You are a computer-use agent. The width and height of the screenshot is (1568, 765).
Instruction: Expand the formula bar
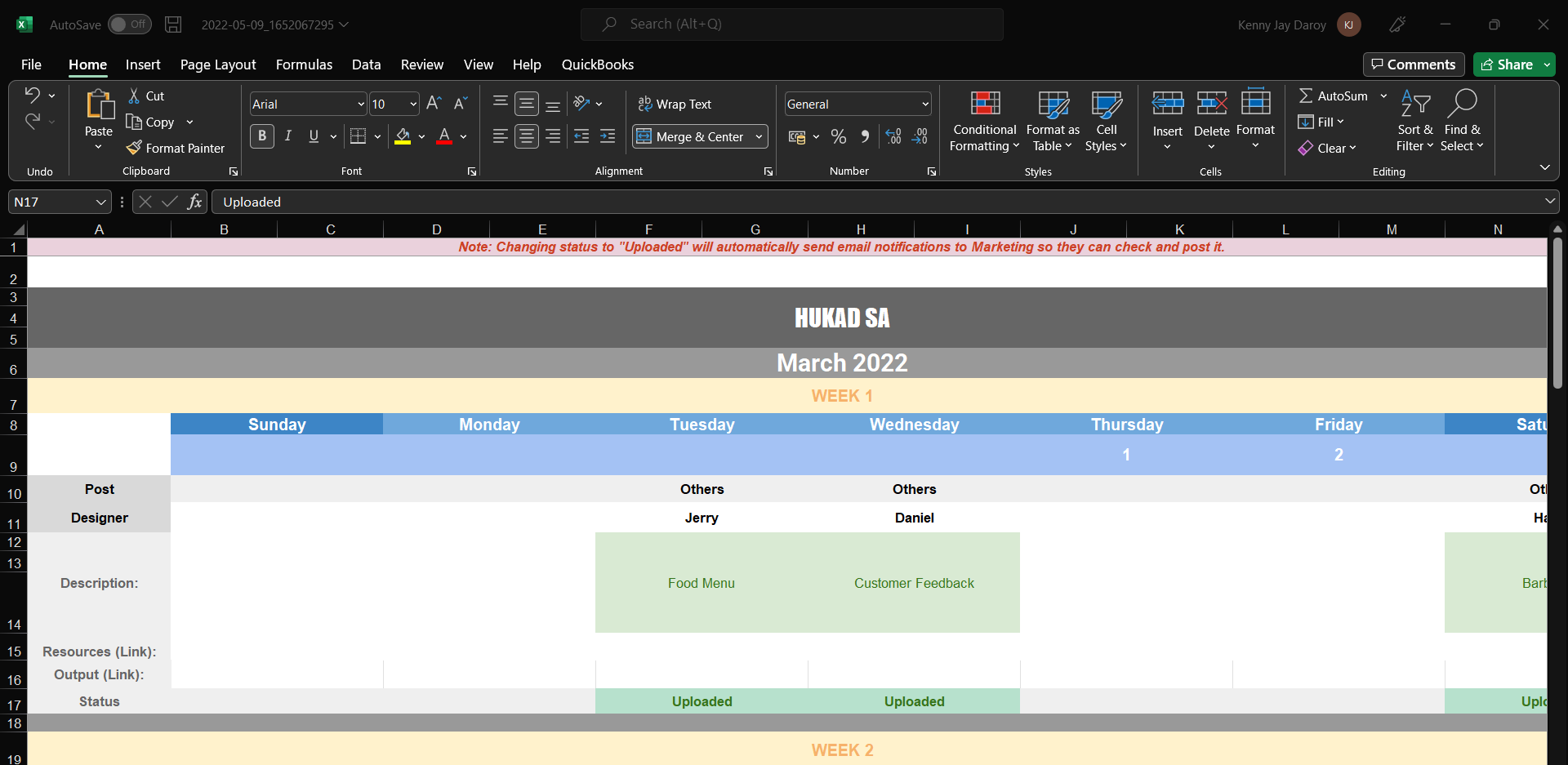(1549, 201)
